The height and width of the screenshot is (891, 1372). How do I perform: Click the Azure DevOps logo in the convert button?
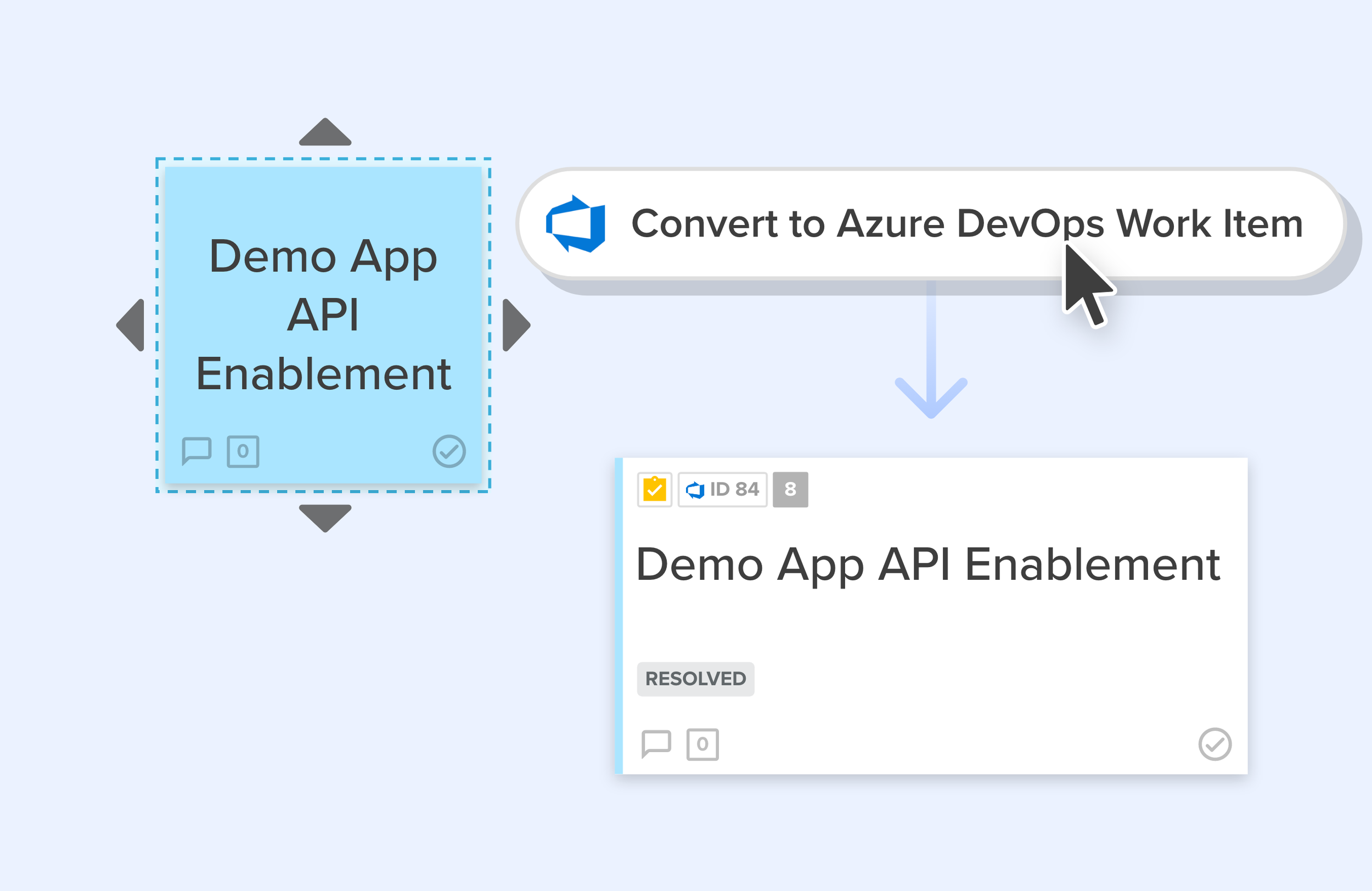(575, 224)
